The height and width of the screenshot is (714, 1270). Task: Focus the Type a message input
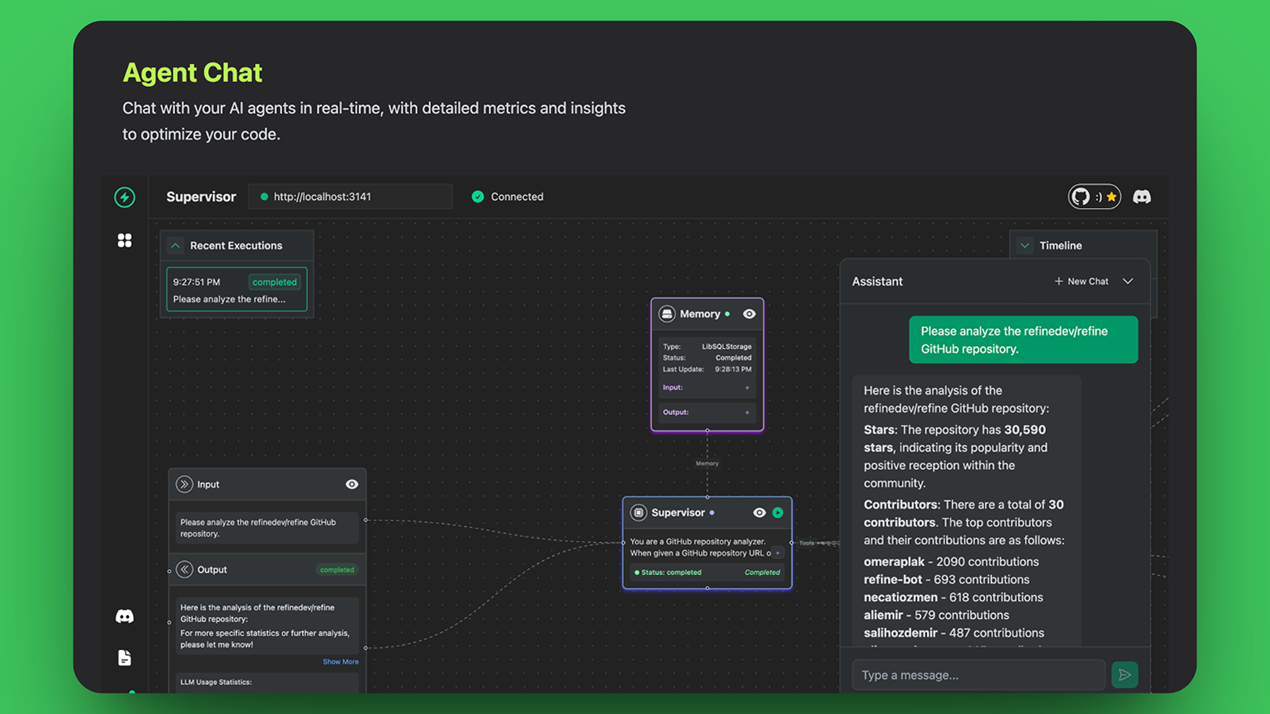[978, 675]
